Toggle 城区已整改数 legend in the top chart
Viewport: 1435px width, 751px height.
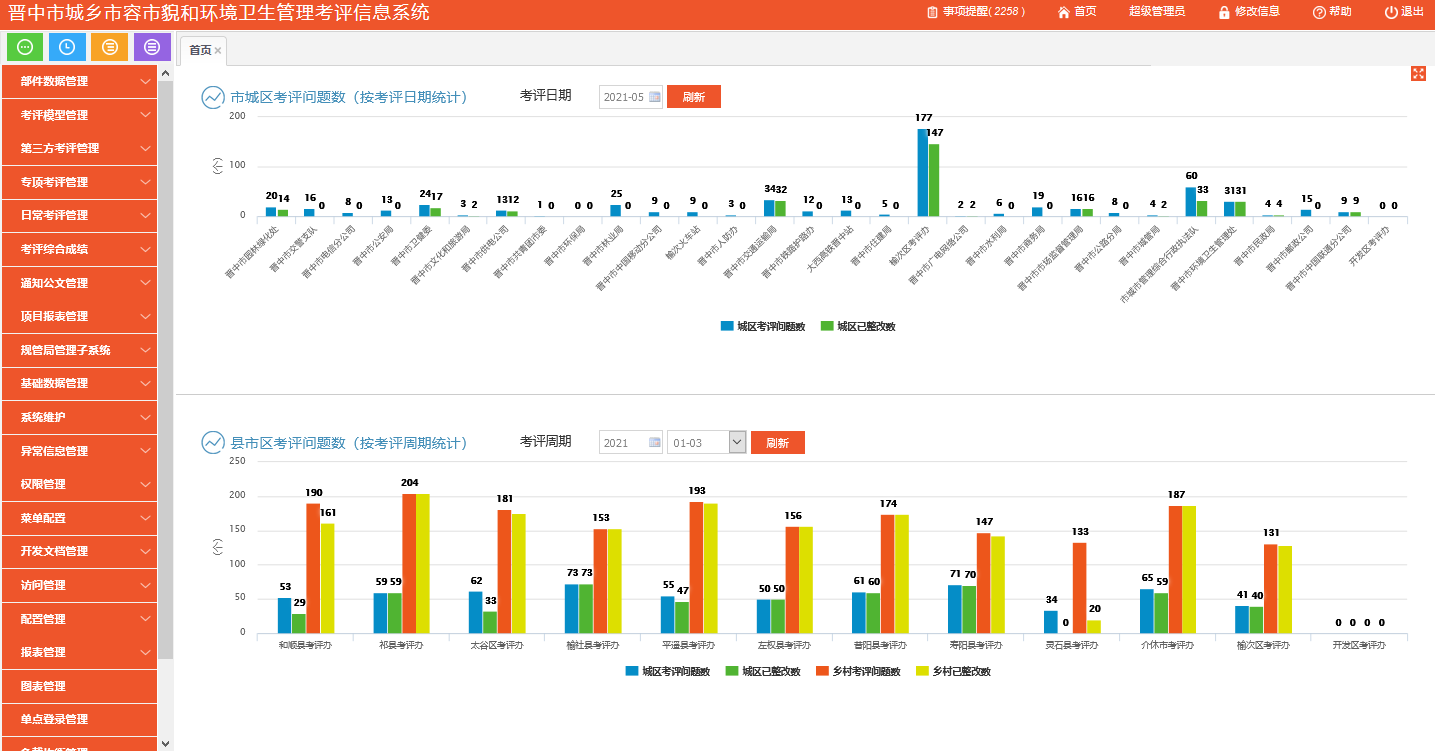858,326
